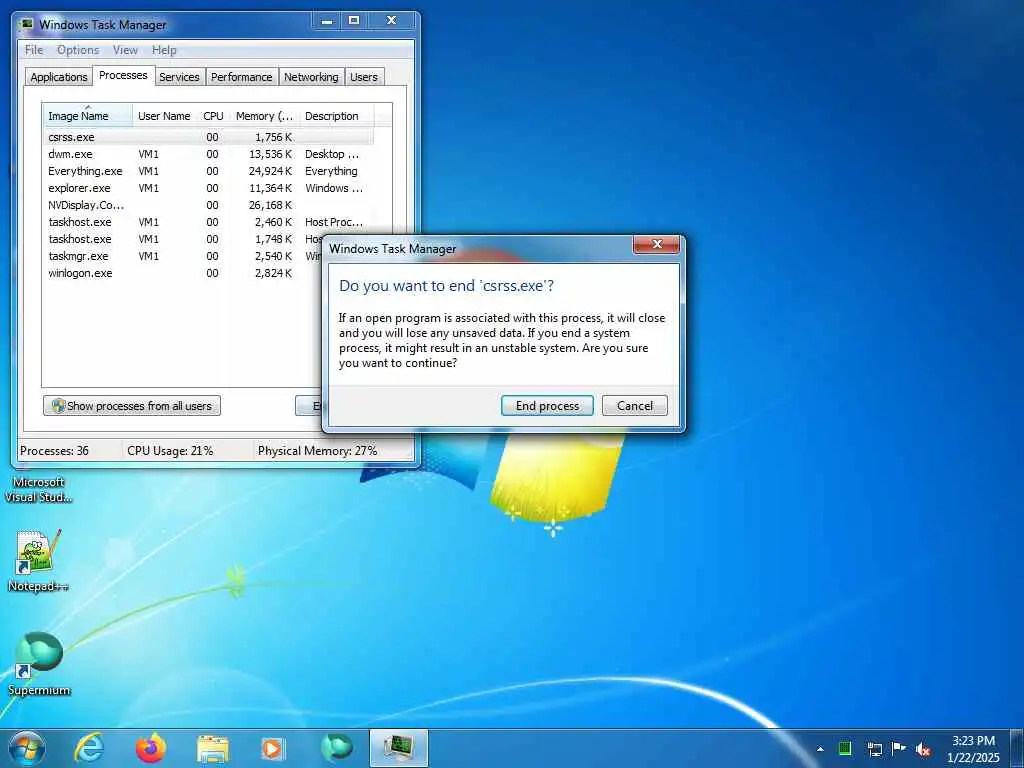Open the File menu
The width and height of the screenshot is (1024, 768).
pos(34,50)
